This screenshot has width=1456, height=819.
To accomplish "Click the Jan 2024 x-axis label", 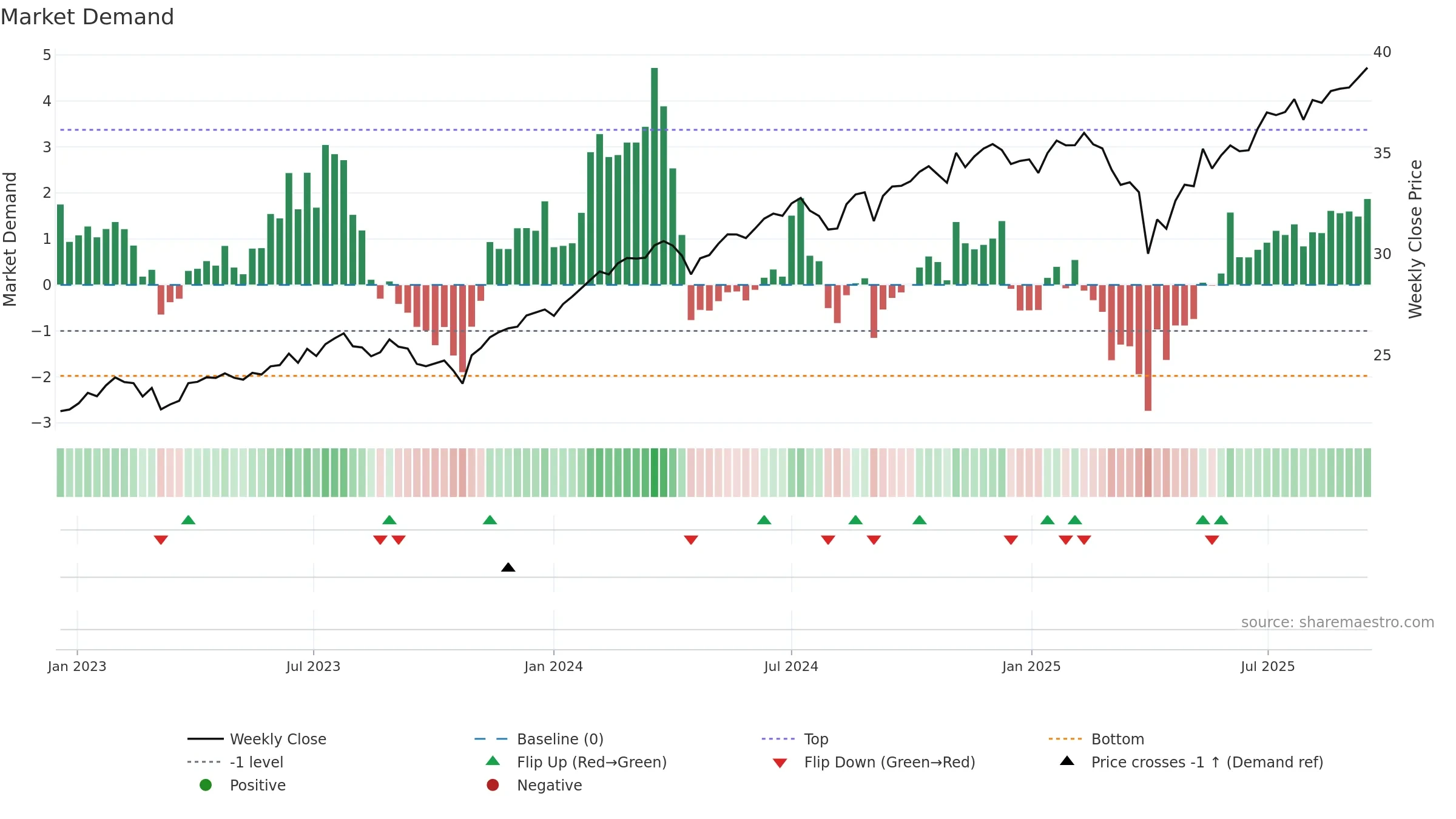I will click(554, 666).
